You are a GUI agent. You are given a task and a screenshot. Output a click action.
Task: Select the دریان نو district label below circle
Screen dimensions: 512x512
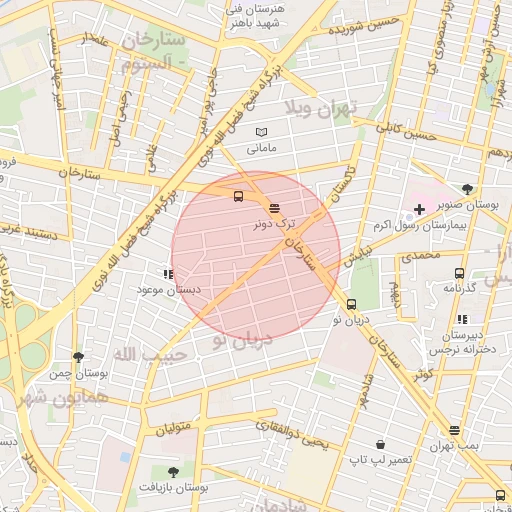point(243,340)
